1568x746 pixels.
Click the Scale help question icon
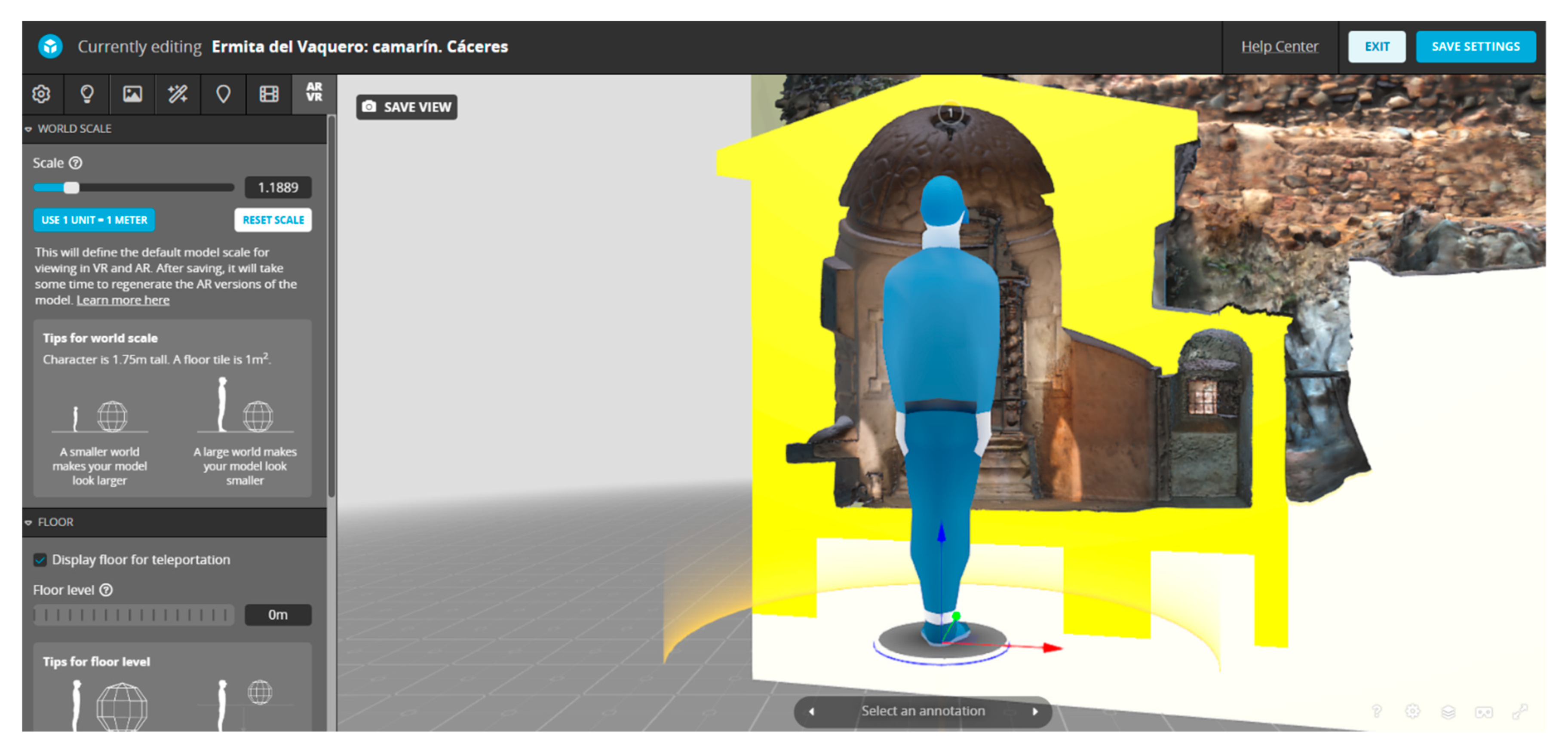coord(76,163)
